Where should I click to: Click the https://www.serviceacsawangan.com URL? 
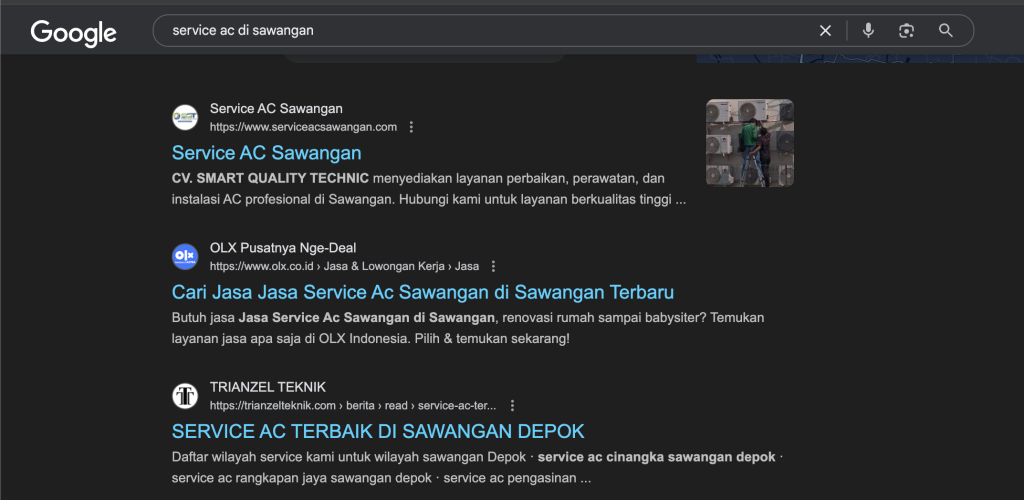(303, 127)
